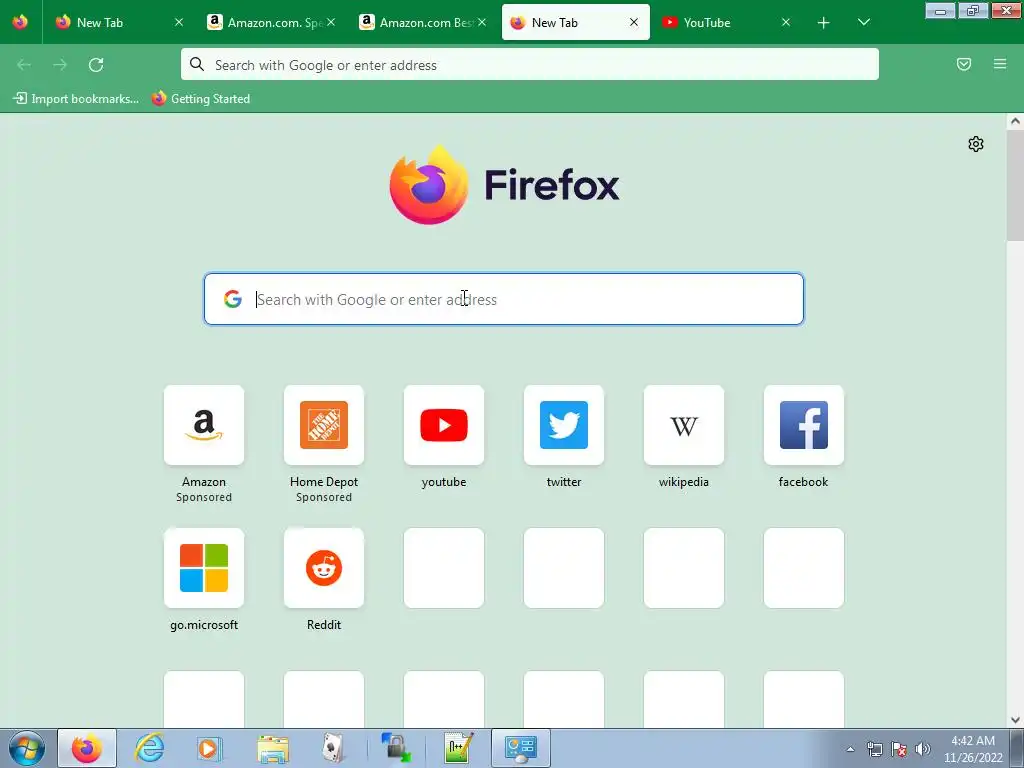Open Windows Media Player from taskbar

tap(210, 748)
